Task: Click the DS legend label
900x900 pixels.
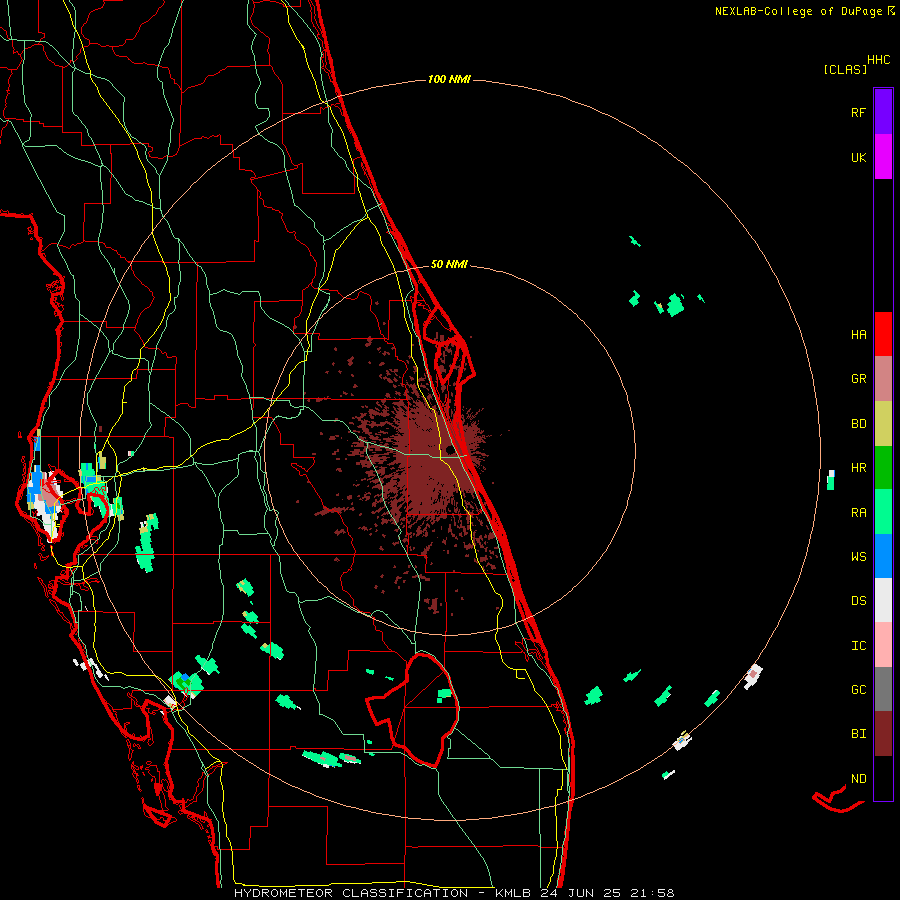Action: click(858, 600)
